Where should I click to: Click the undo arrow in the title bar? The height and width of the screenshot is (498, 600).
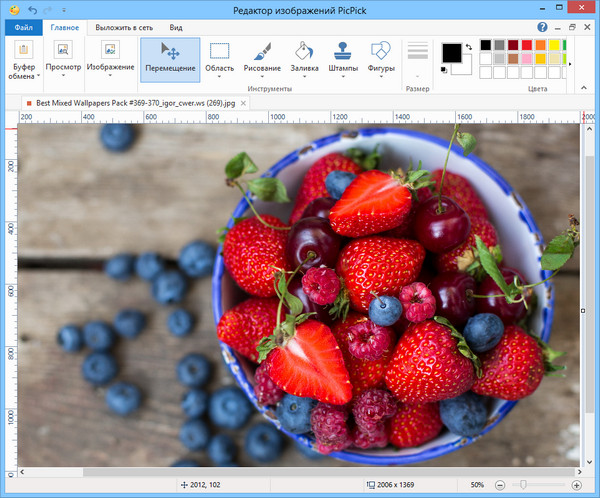click(33, 9)
